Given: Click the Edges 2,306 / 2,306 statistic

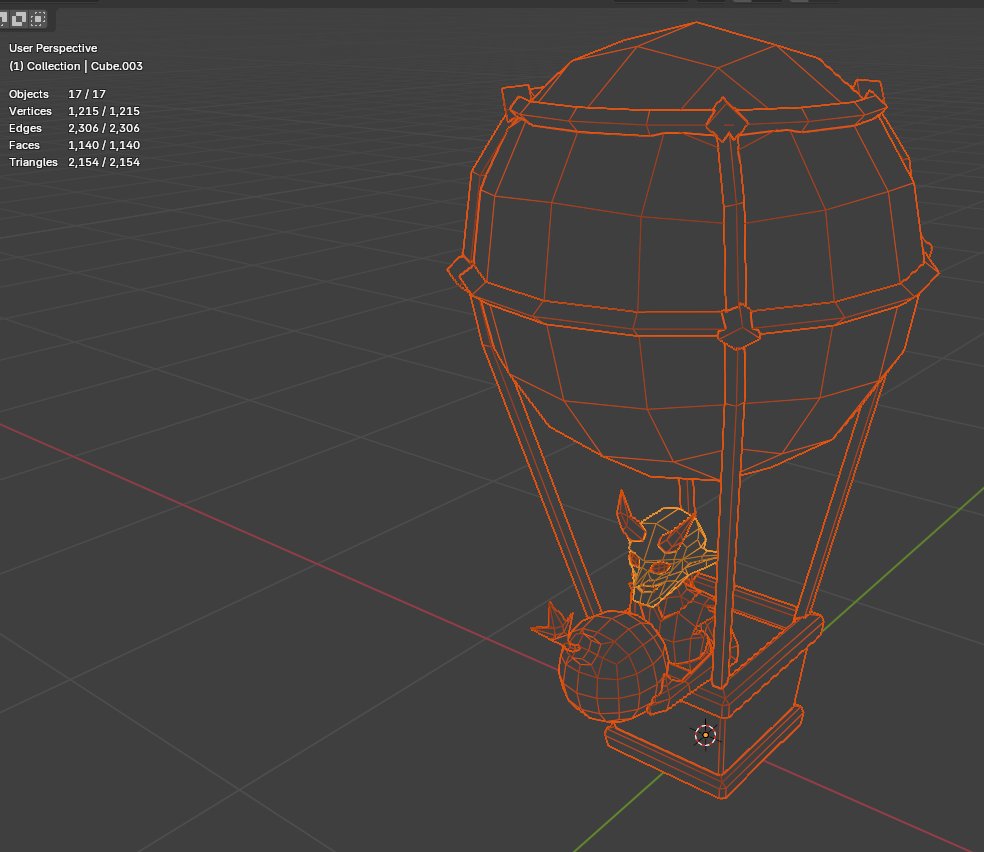Looking at the screenshot, I should coord(74,128).
